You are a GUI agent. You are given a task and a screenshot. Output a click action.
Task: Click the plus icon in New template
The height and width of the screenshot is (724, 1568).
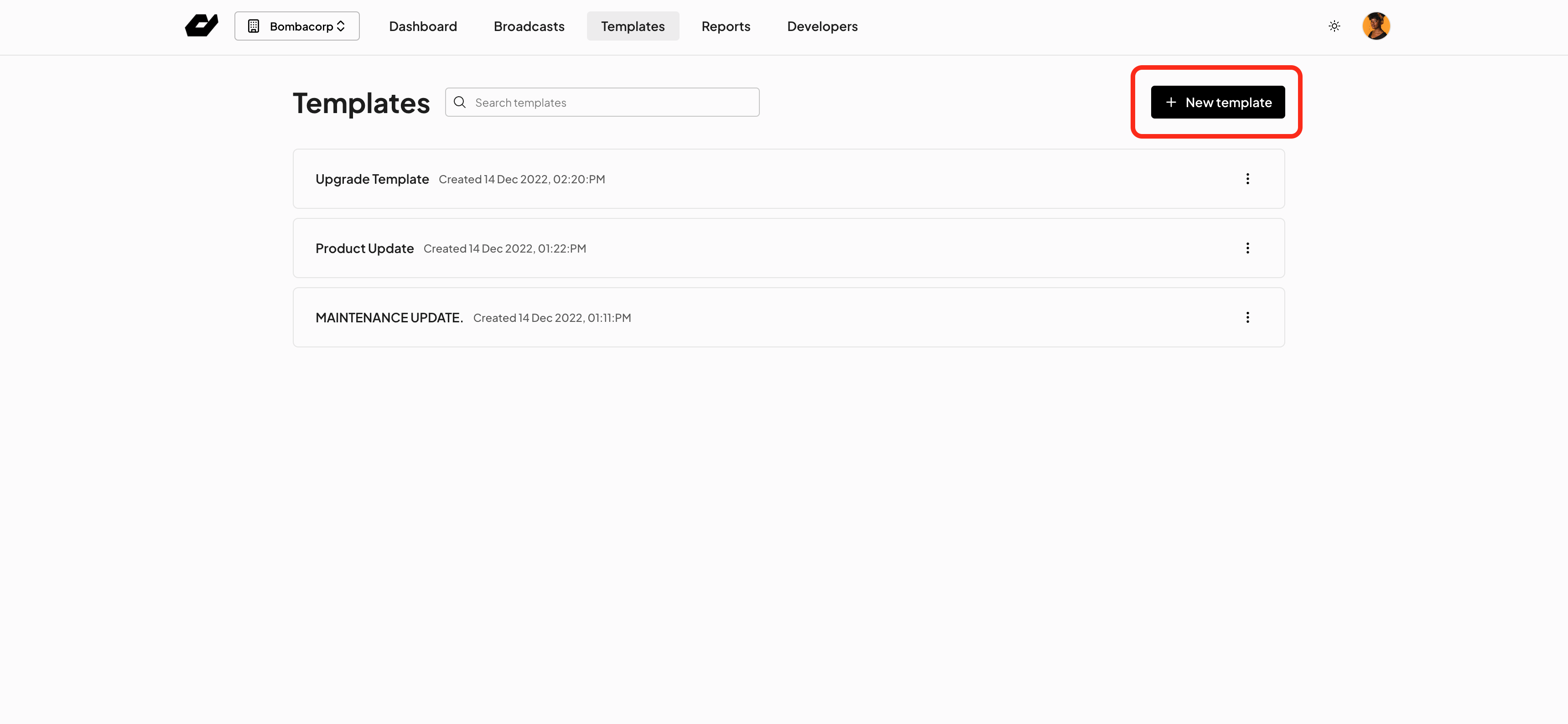pos(1170,102)
